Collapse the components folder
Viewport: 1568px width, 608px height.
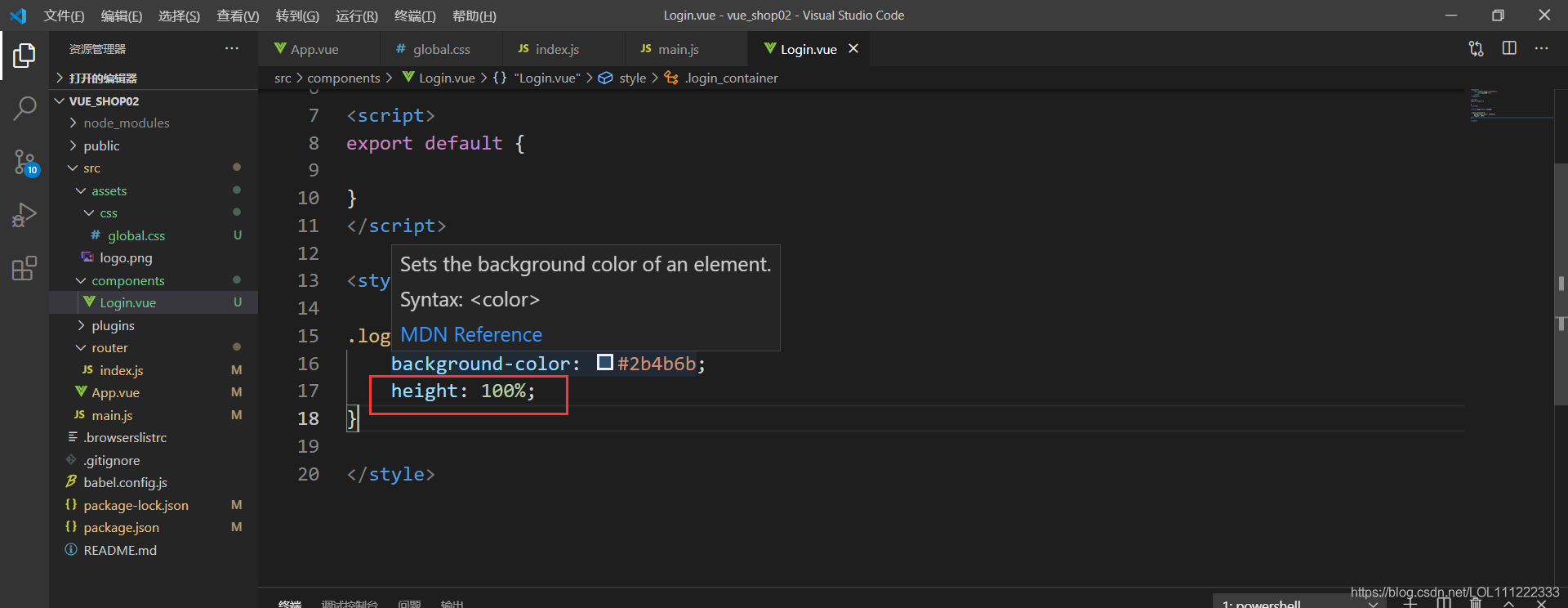click(154, 280)
